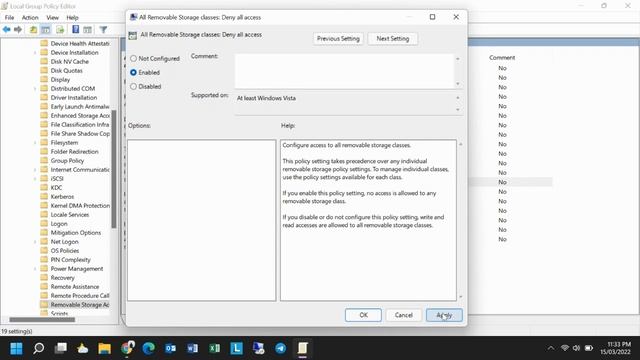Select the Not Configured radio button

(x=133, y=58)
